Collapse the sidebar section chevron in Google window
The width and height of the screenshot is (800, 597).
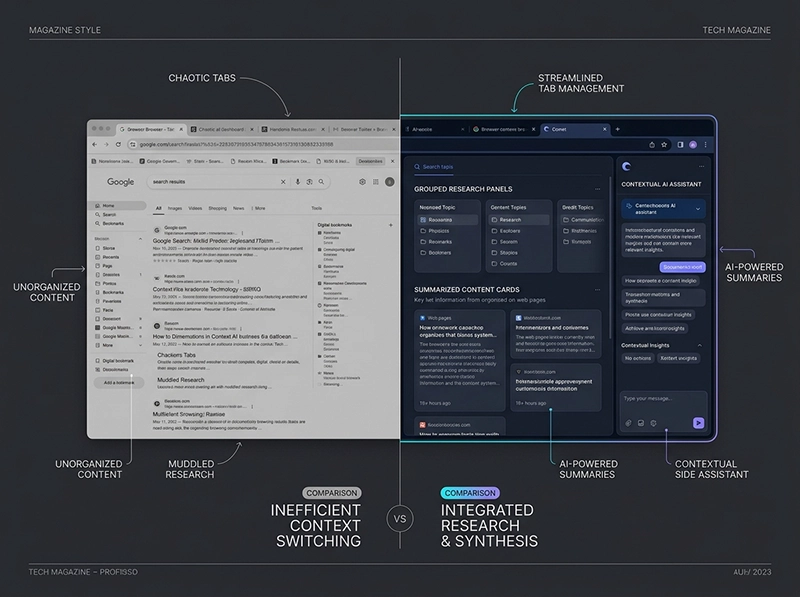pyautogui.click(x=140, y=239)
